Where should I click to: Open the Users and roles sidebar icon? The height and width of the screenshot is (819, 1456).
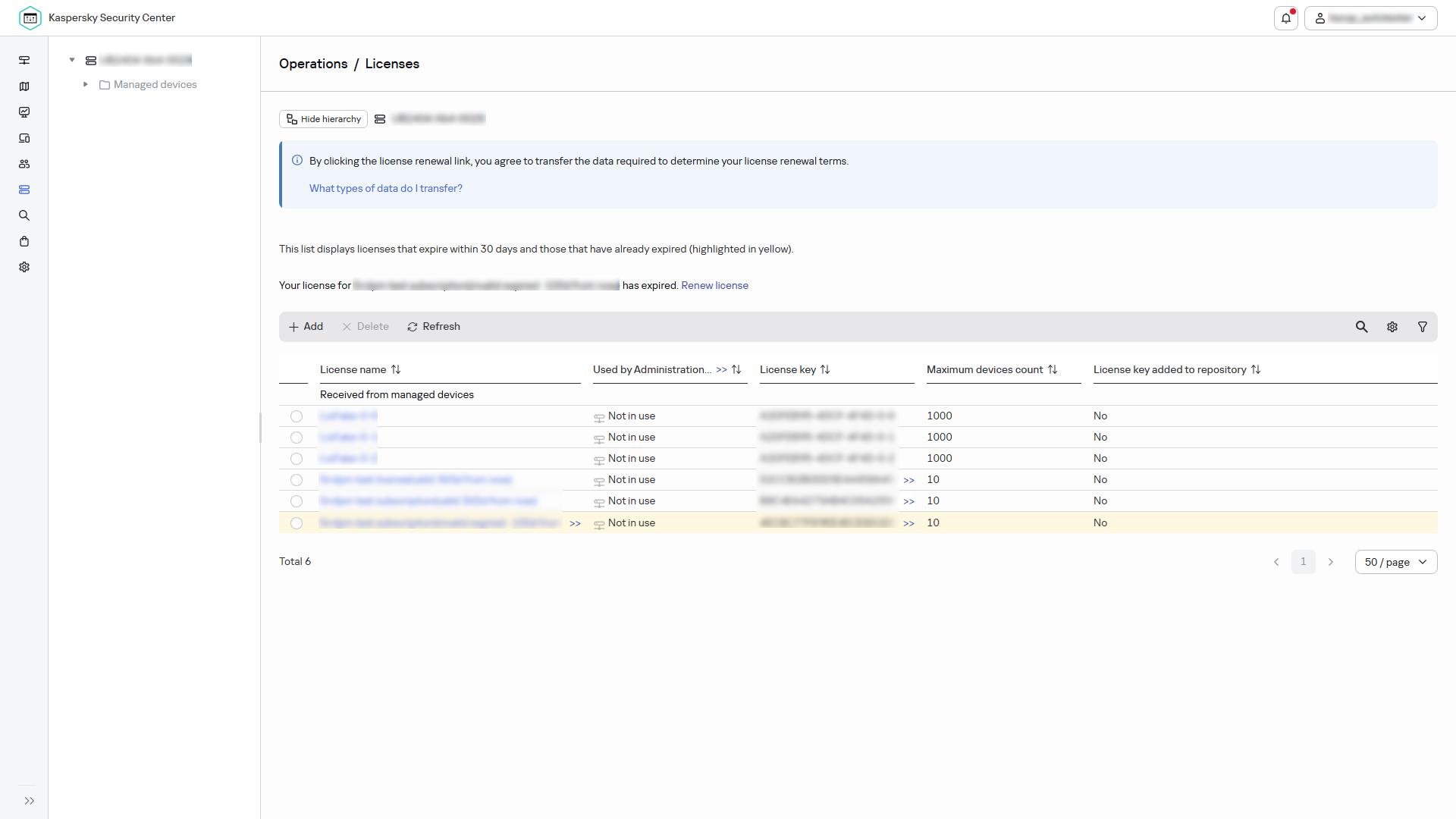click(24, 164)
